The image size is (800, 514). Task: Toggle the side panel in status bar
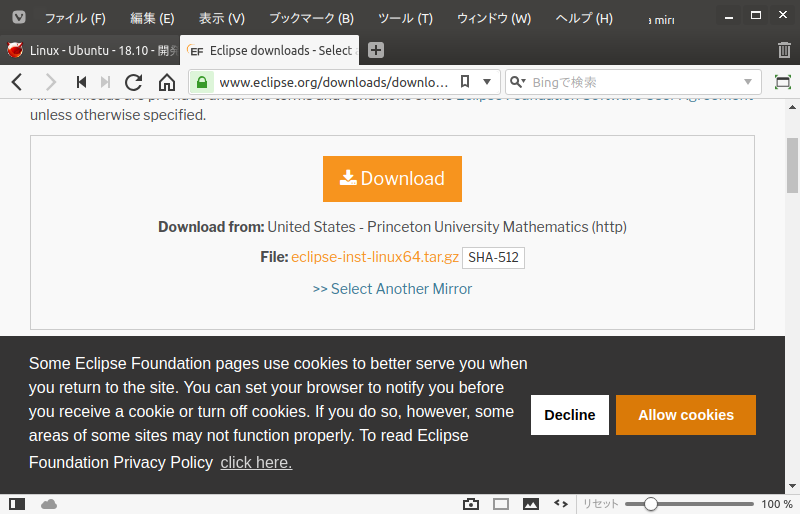click(x=17, y=504)
